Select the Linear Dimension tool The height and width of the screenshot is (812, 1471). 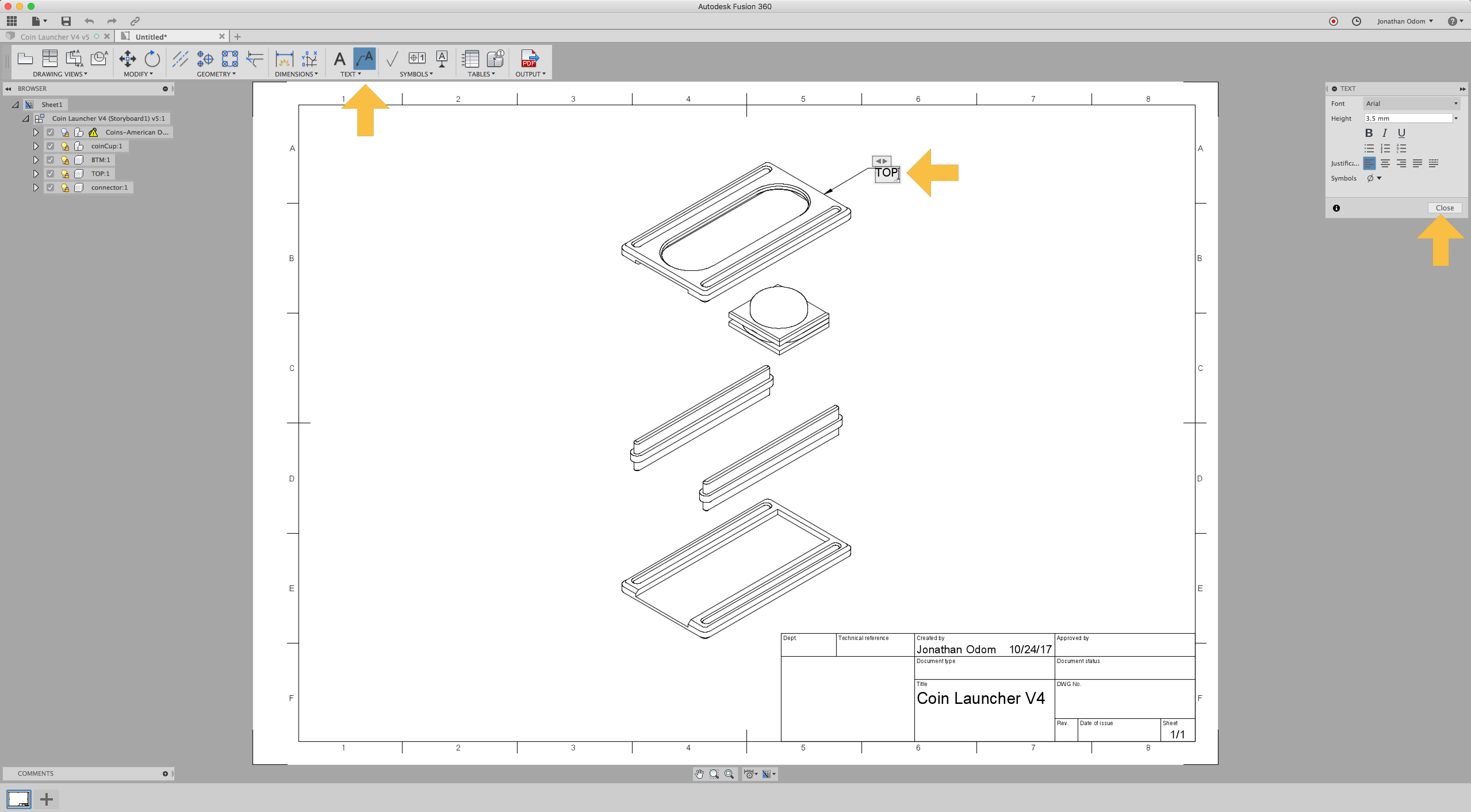point(284,59)
